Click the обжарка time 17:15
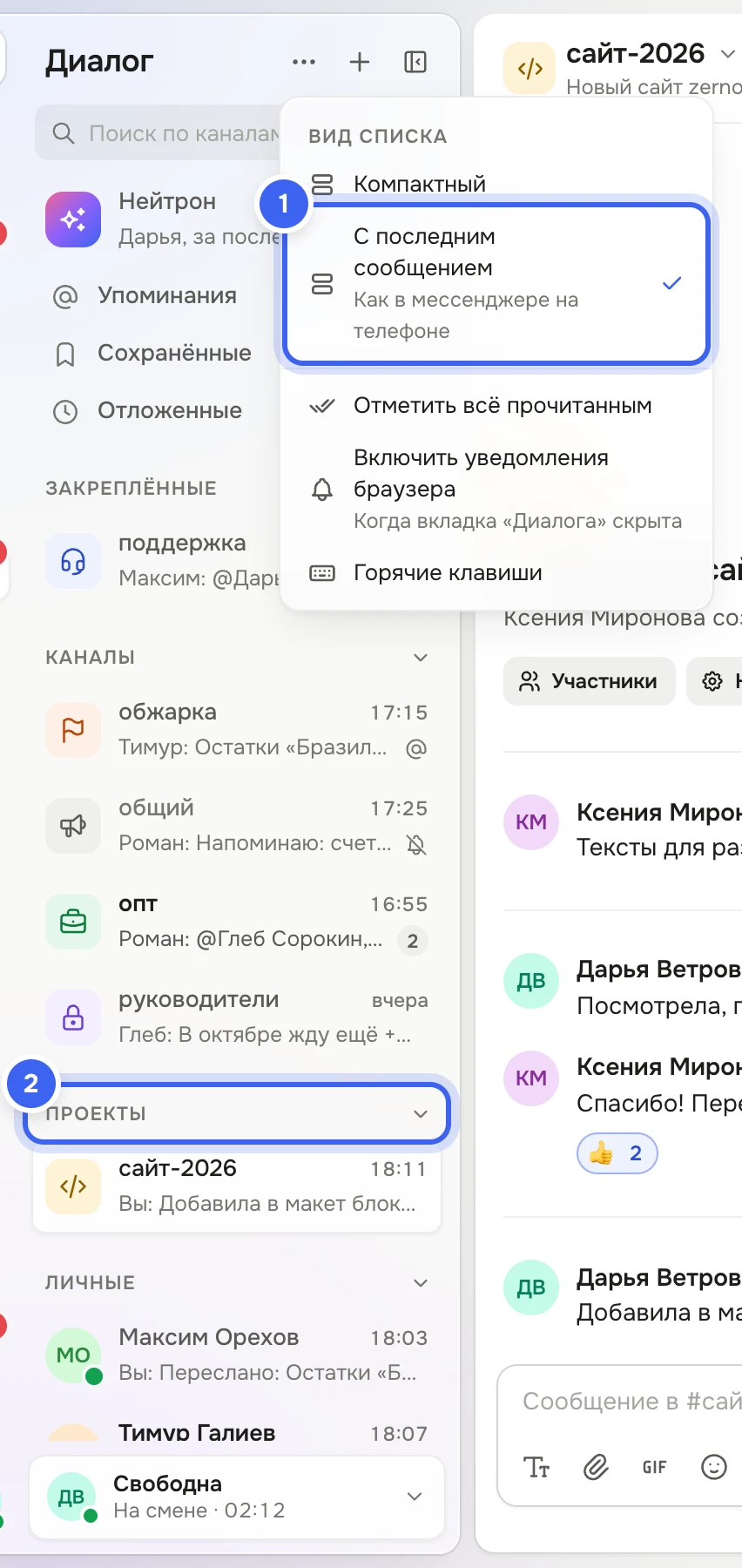This screenshot has width=742, height=1568. click(x=399, y=713)
